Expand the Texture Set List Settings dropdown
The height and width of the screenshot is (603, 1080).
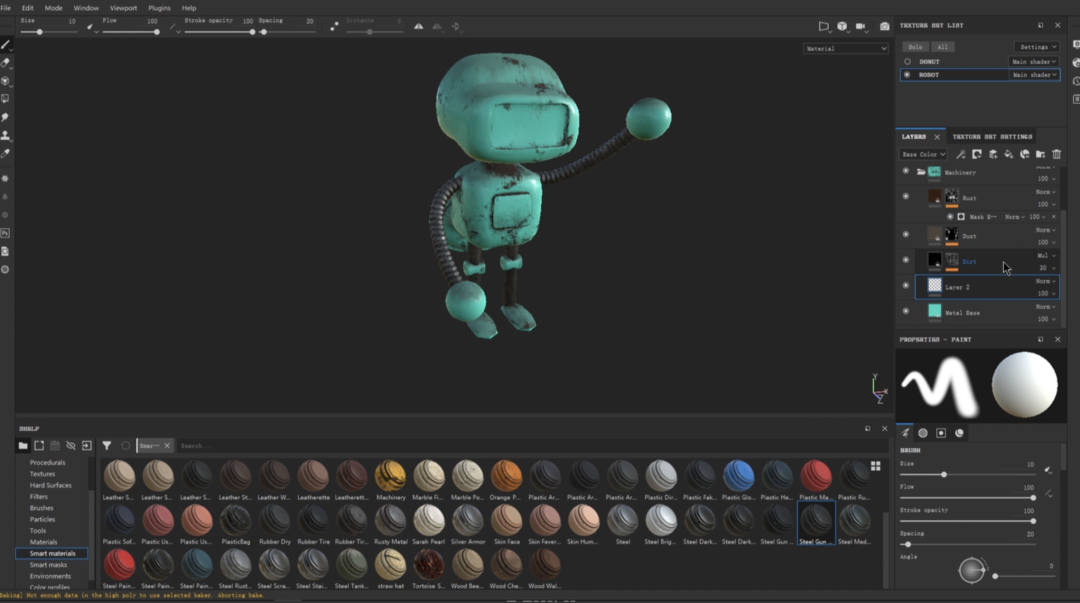point(1037,47)
